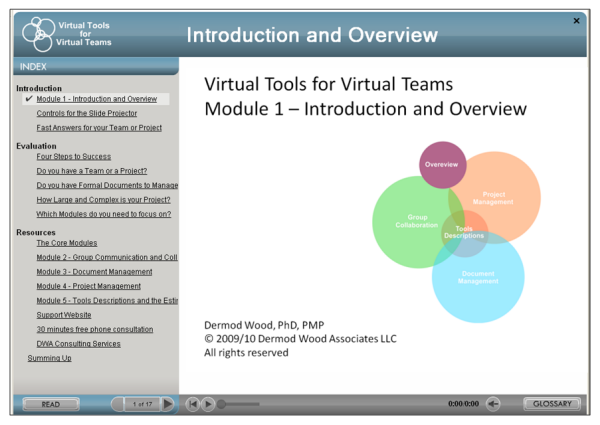Click the previous slide arrow button
600x425 pixels.
click(x=118, y=404)
